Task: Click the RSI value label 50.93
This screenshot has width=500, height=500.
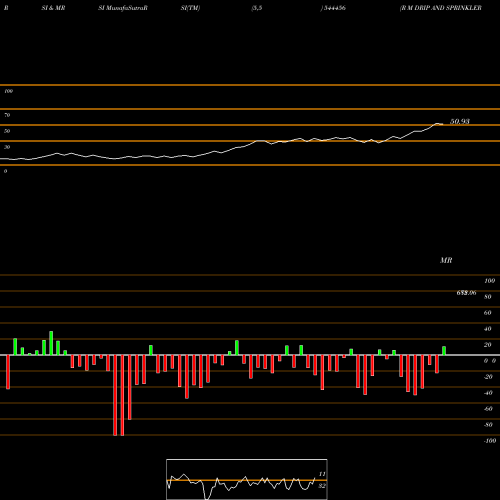Action: [x=460, y=122]
